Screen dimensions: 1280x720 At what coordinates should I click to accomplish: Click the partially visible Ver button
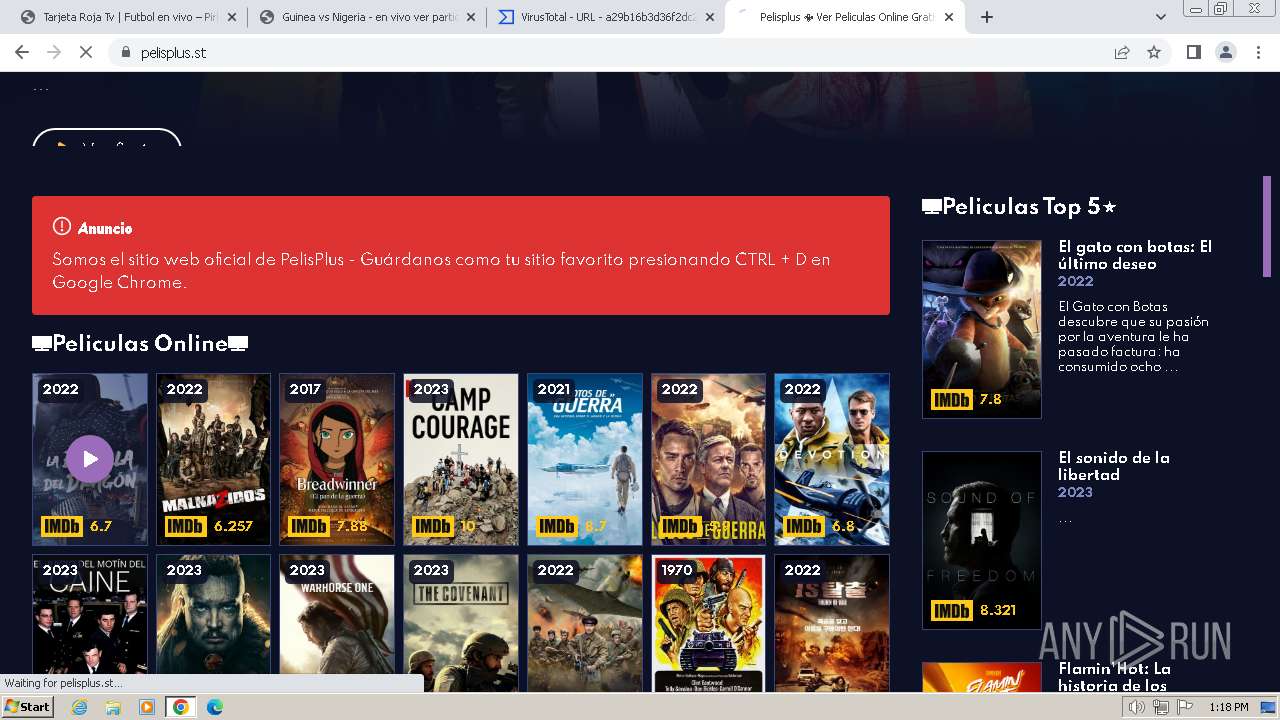click(107, 138)
